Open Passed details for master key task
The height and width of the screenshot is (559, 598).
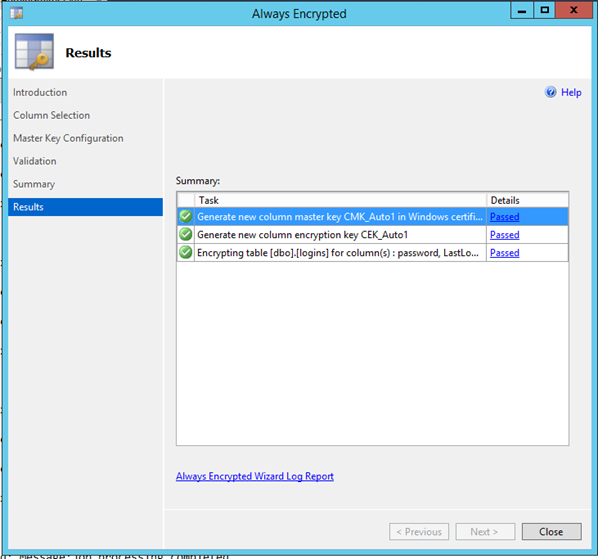[x=505, y=217]
